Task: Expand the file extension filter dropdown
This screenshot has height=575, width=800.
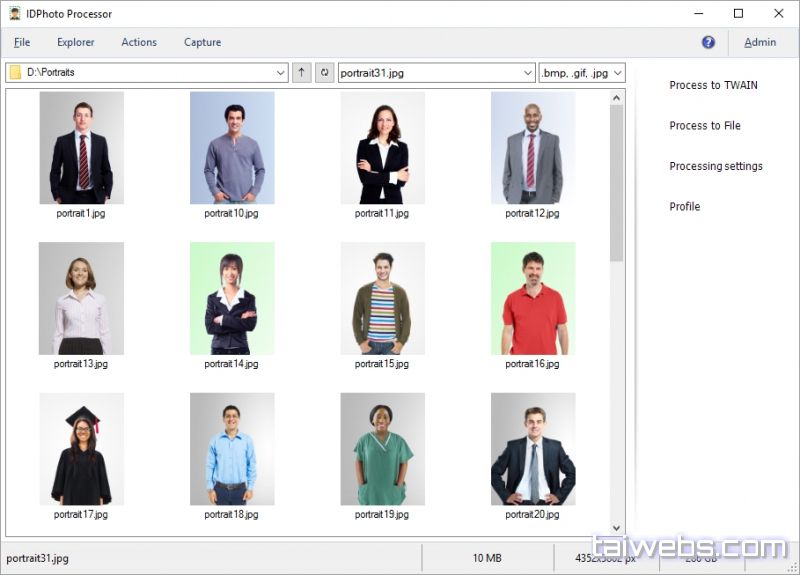Action: tap(617, 73)
